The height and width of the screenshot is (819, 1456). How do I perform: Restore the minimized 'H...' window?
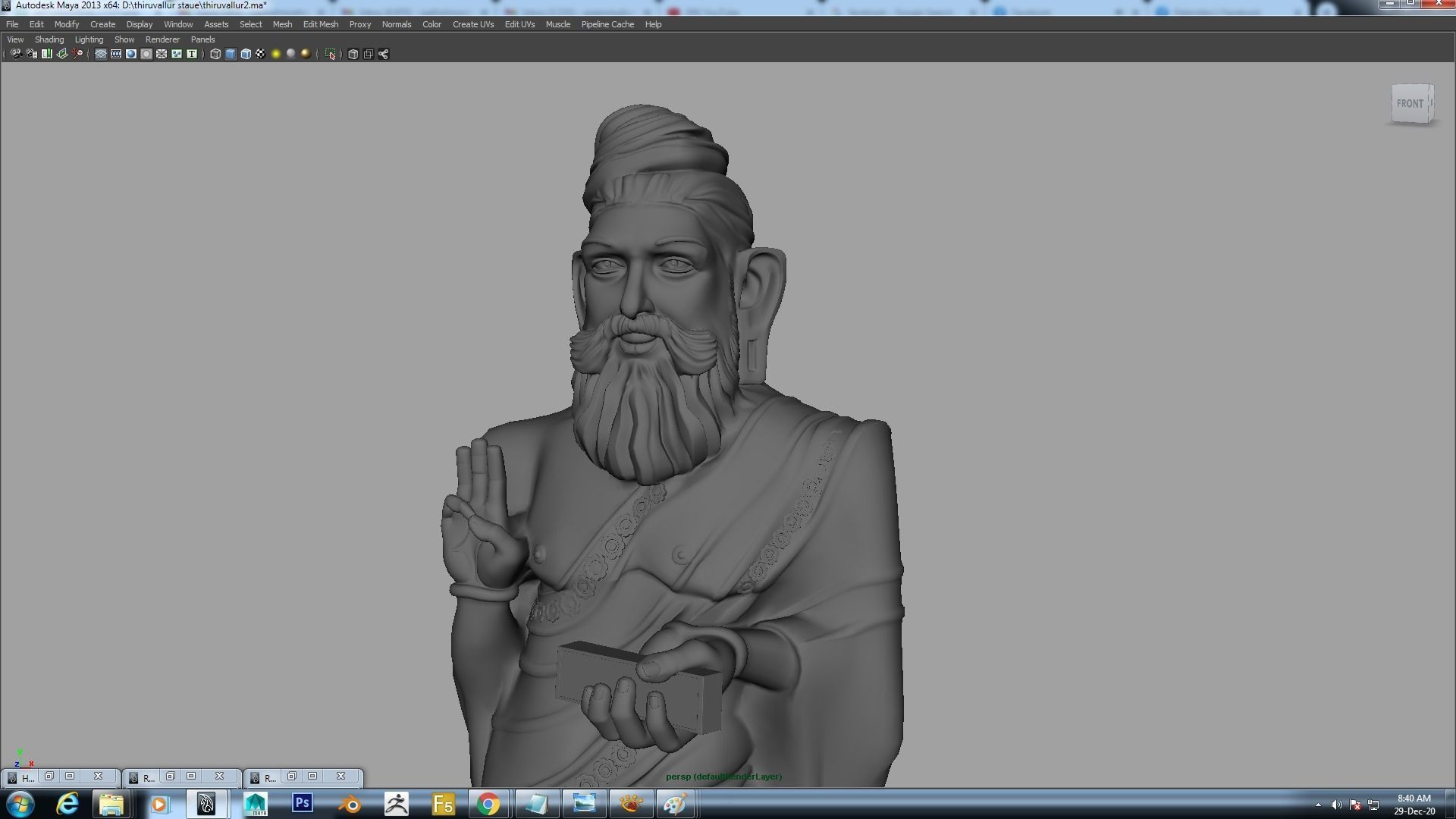(x=49, y=777)
